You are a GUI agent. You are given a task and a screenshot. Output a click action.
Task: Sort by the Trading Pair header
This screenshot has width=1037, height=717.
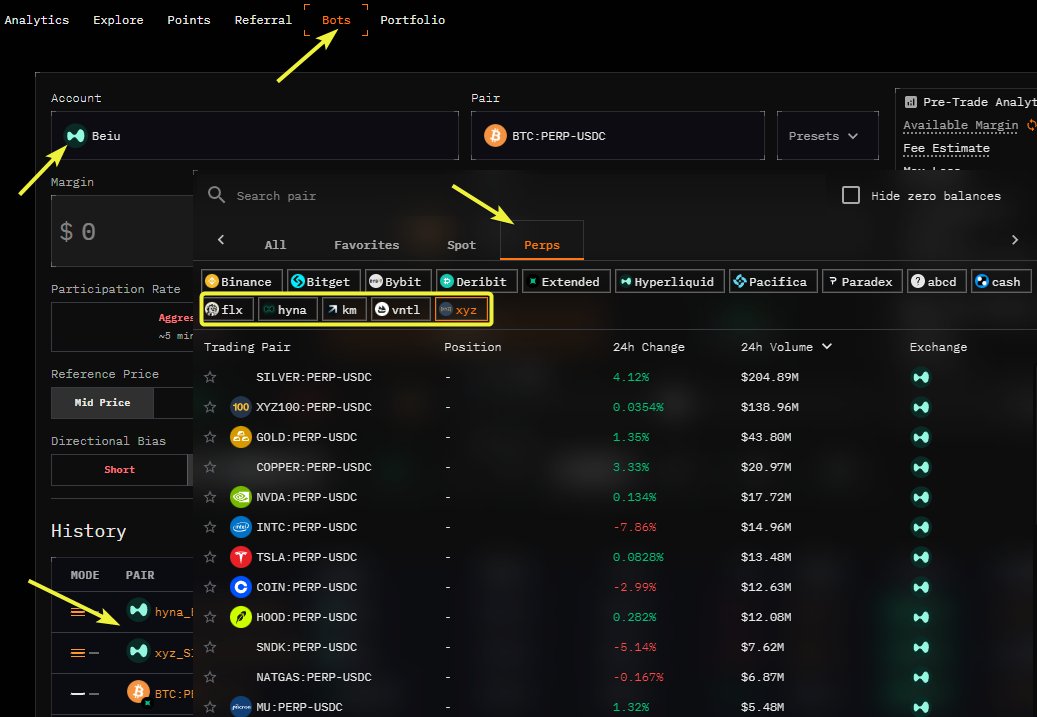(x=247, y=347)
